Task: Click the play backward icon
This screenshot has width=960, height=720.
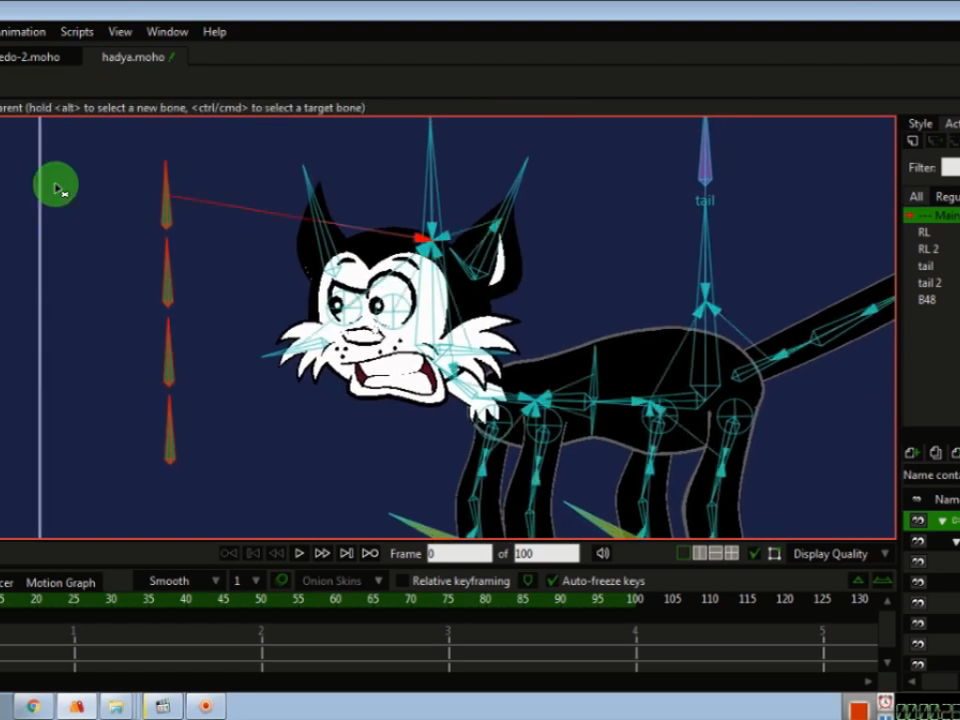Action: pyautogui.click(x=276, y=553)
